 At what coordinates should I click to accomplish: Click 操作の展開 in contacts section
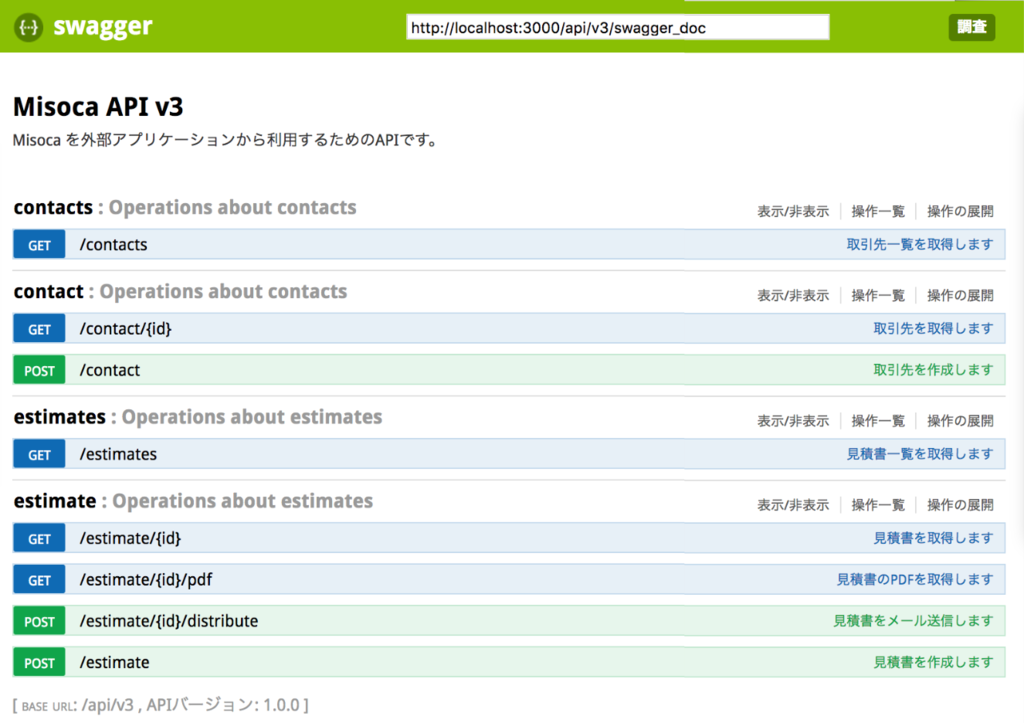[960, 211]
